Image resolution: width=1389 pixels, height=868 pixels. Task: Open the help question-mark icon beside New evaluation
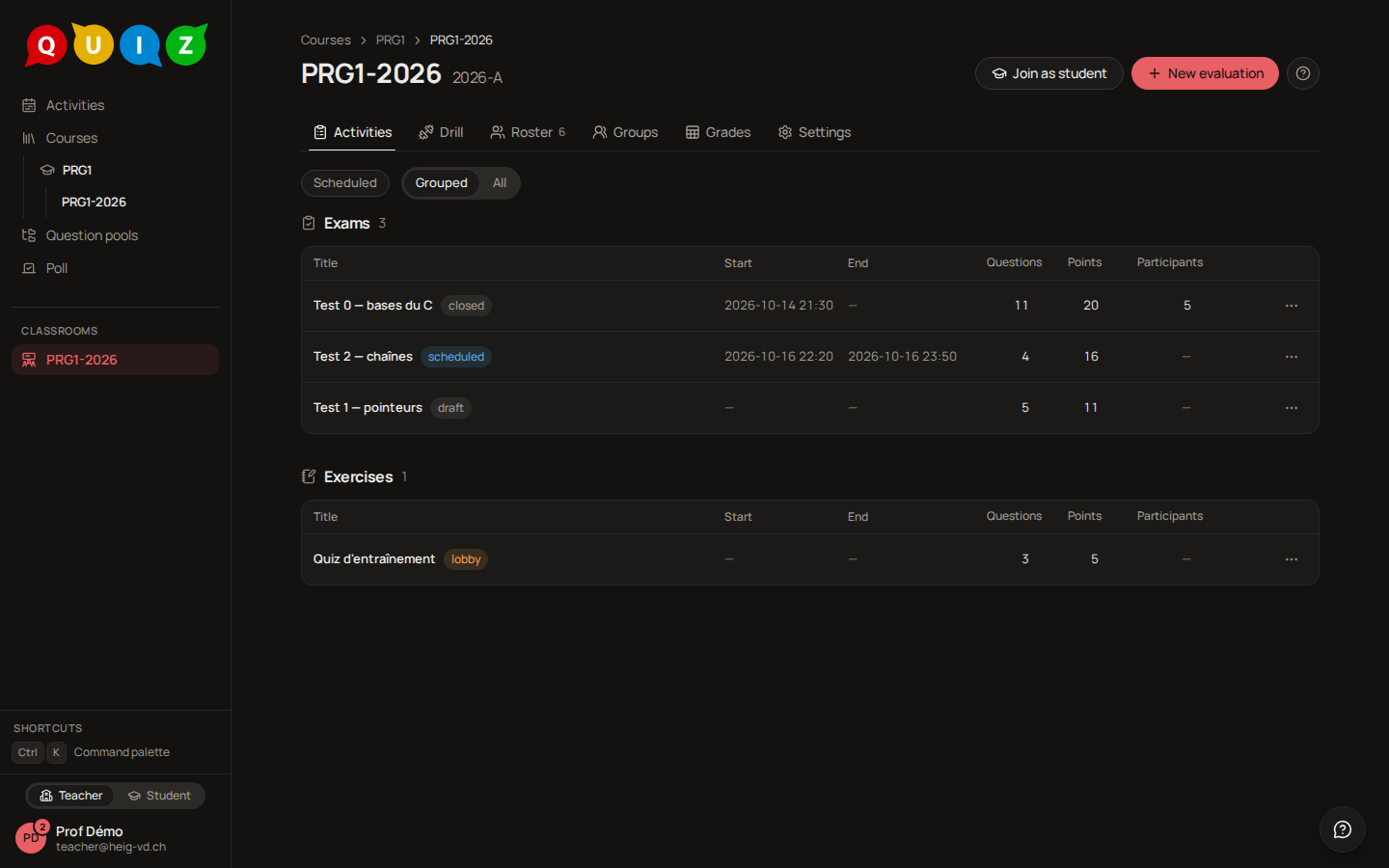1303,73
